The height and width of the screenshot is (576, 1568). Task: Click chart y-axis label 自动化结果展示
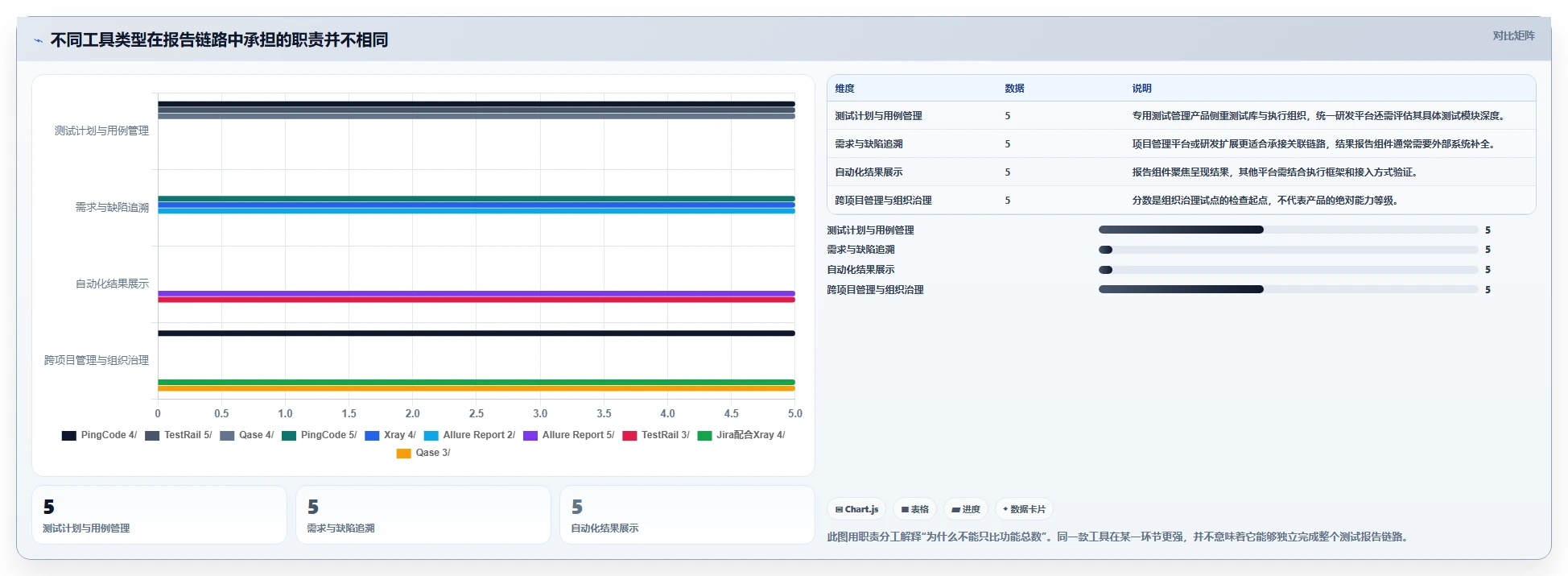pos(112,284)
